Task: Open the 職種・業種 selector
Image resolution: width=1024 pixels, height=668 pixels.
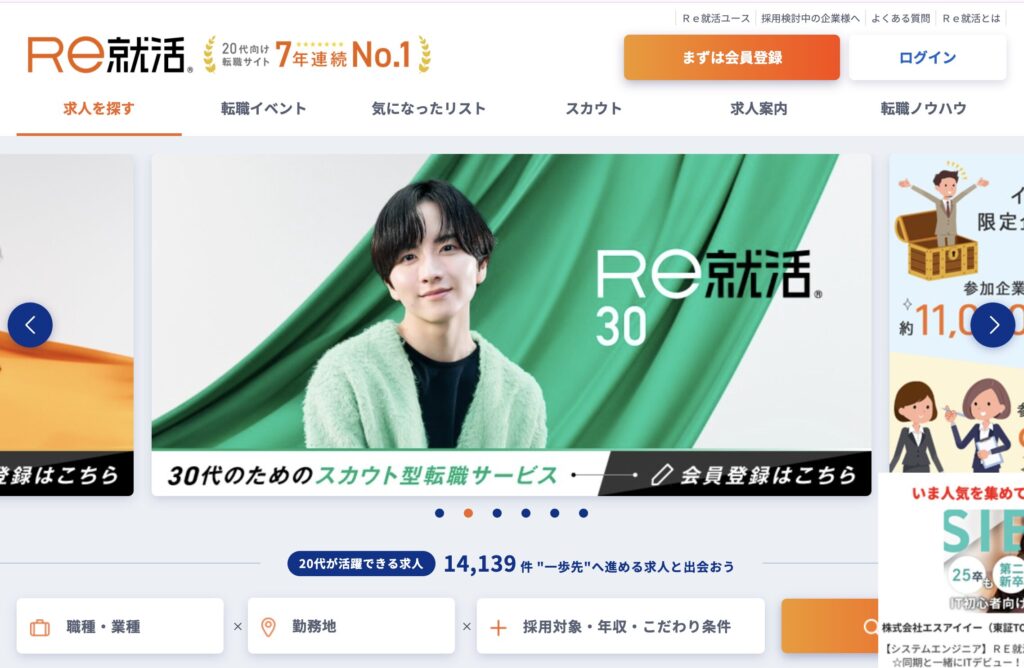Action: point(120,626)
